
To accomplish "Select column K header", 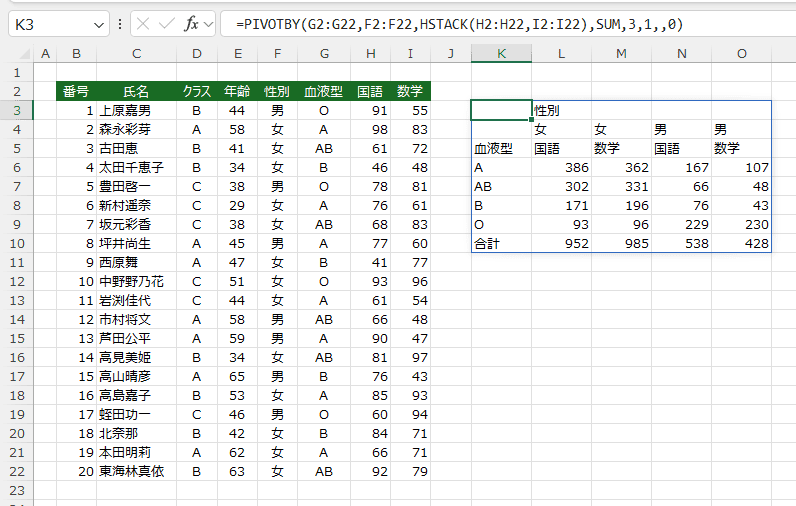I will click(501, 53).
